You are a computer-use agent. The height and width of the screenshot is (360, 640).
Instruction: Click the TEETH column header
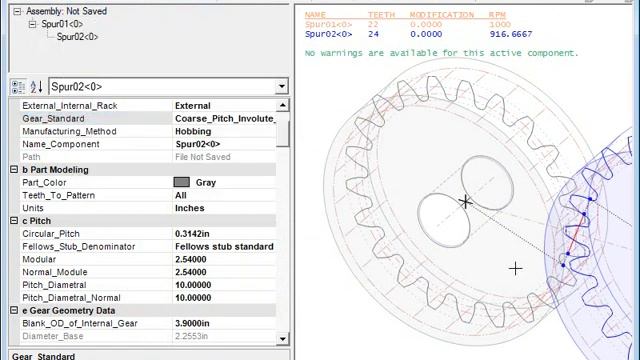click(x=382, y=15)
